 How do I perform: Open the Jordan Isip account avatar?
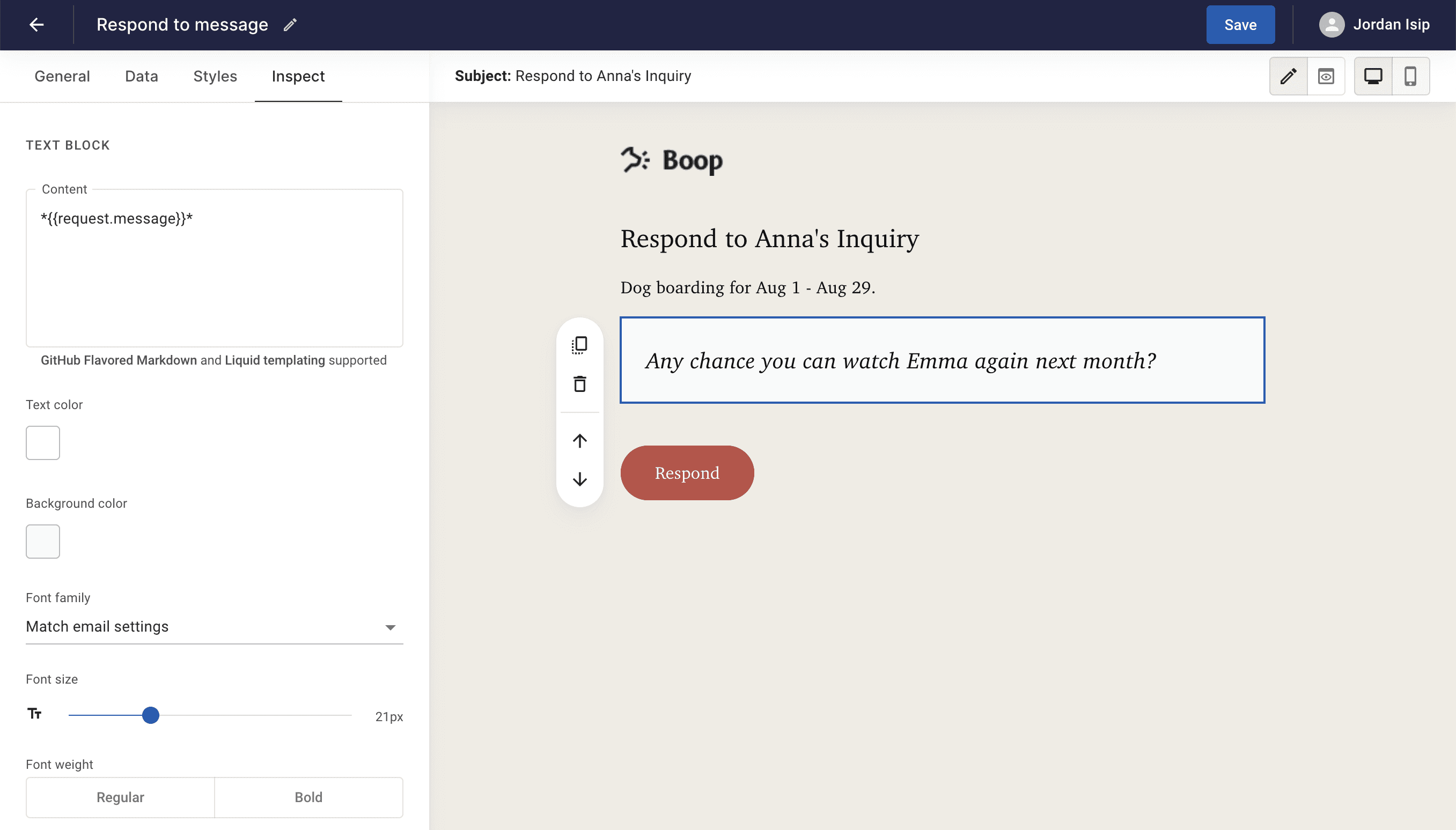tap(1333, 25)
